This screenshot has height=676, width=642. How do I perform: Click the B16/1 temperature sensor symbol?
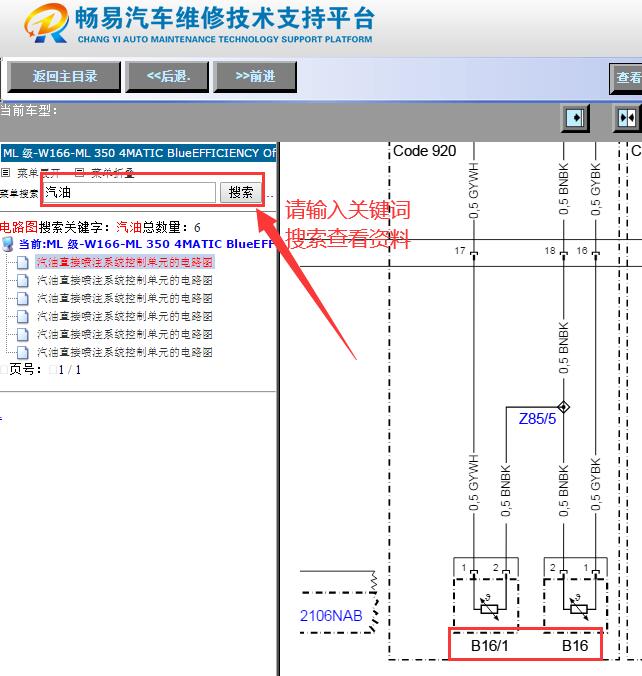[x=489, y=608]
